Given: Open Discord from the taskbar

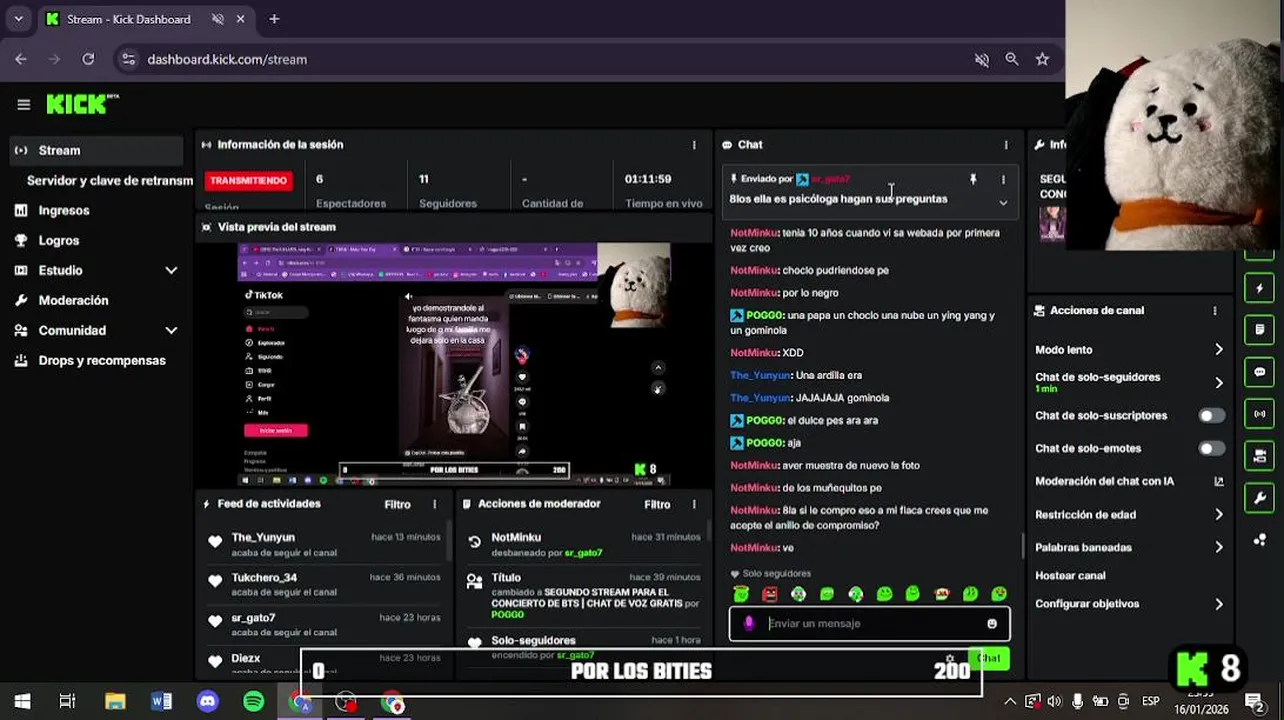Looking at the screenshot, I should click(208, 702).
